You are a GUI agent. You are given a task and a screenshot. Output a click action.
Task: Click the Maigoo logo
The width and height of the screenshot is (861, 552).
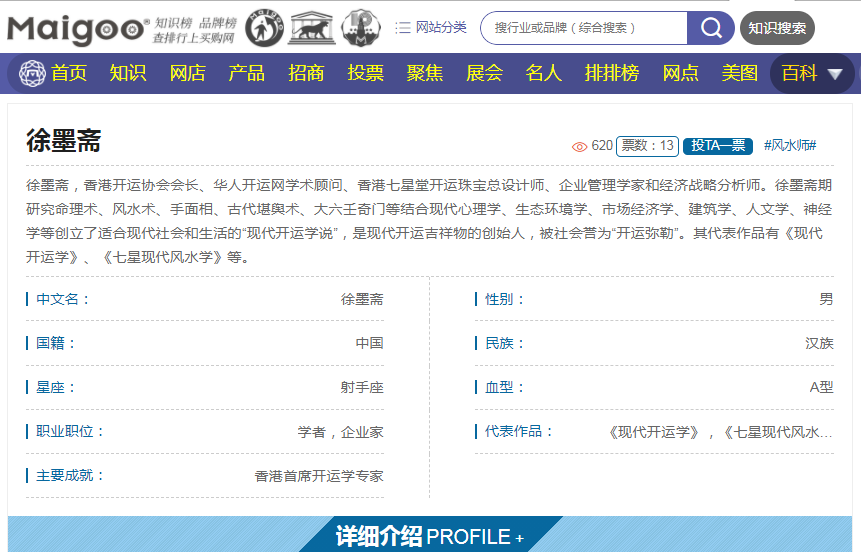78,29
